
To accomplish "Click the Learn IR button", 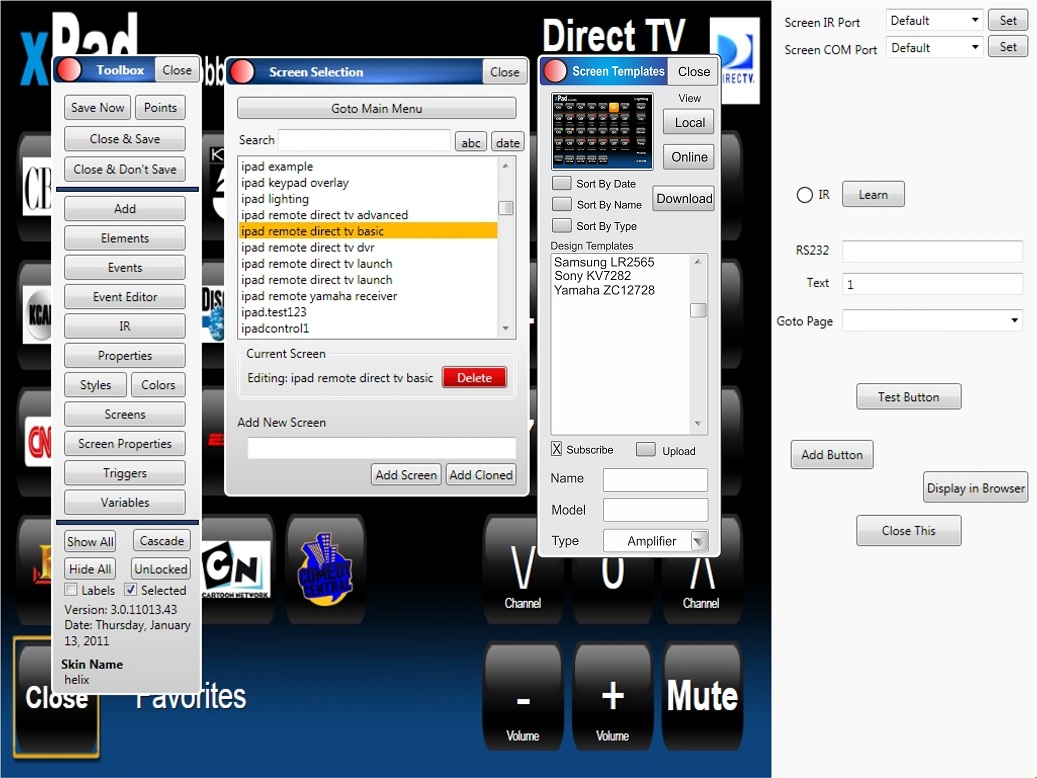I will coord(873,195).
